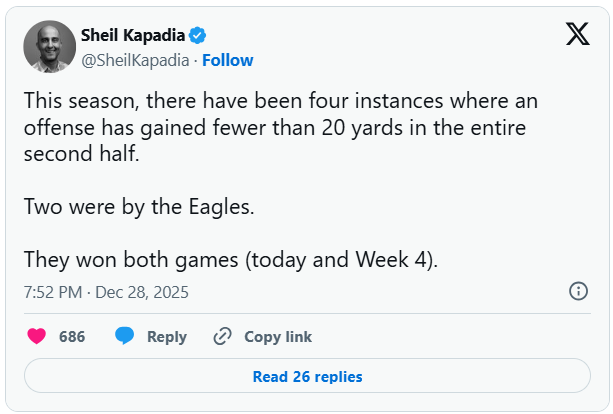Click the 'second half.' text line

coord(90,155)
